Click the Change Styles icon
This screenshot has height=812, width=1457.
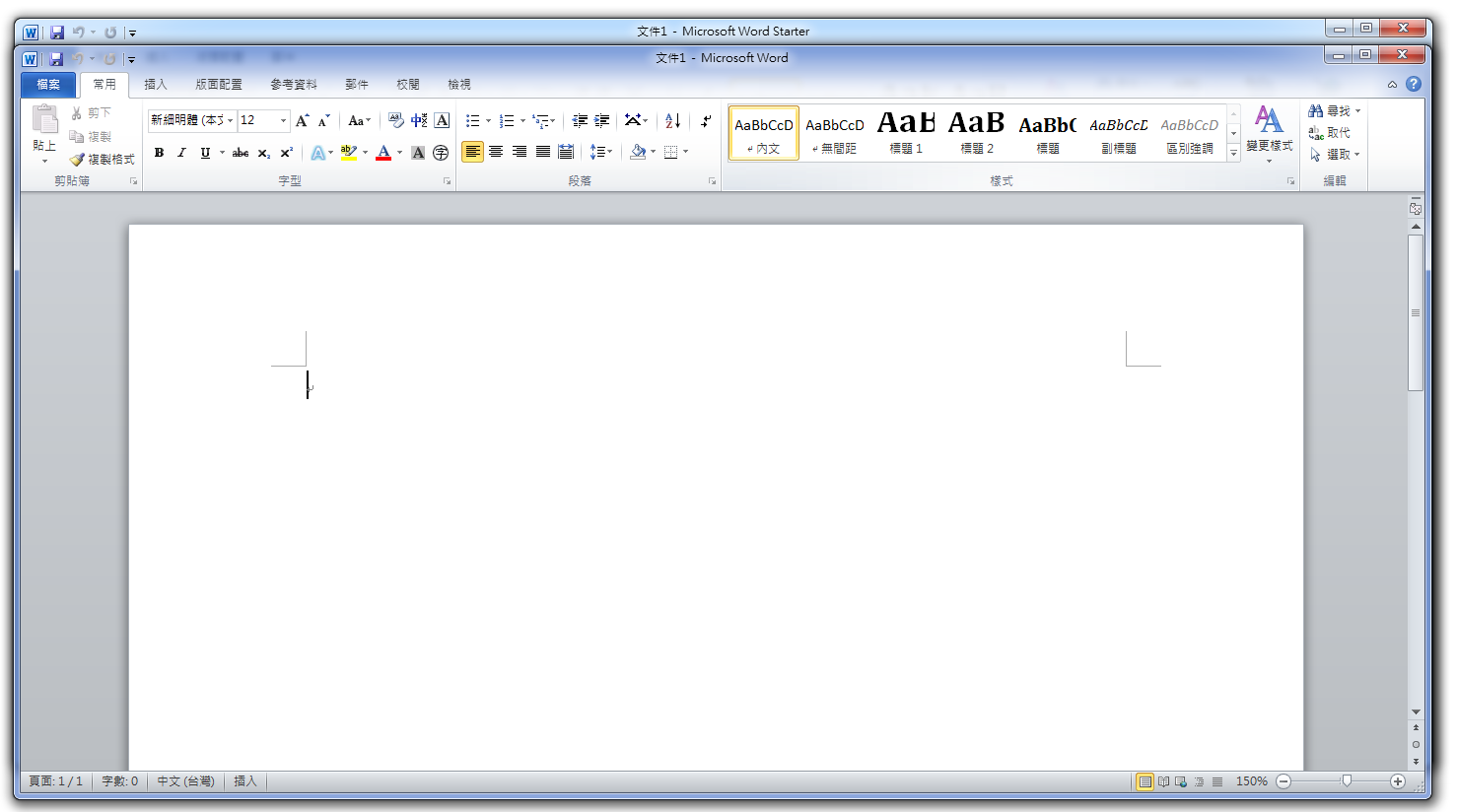[1269, 119]
